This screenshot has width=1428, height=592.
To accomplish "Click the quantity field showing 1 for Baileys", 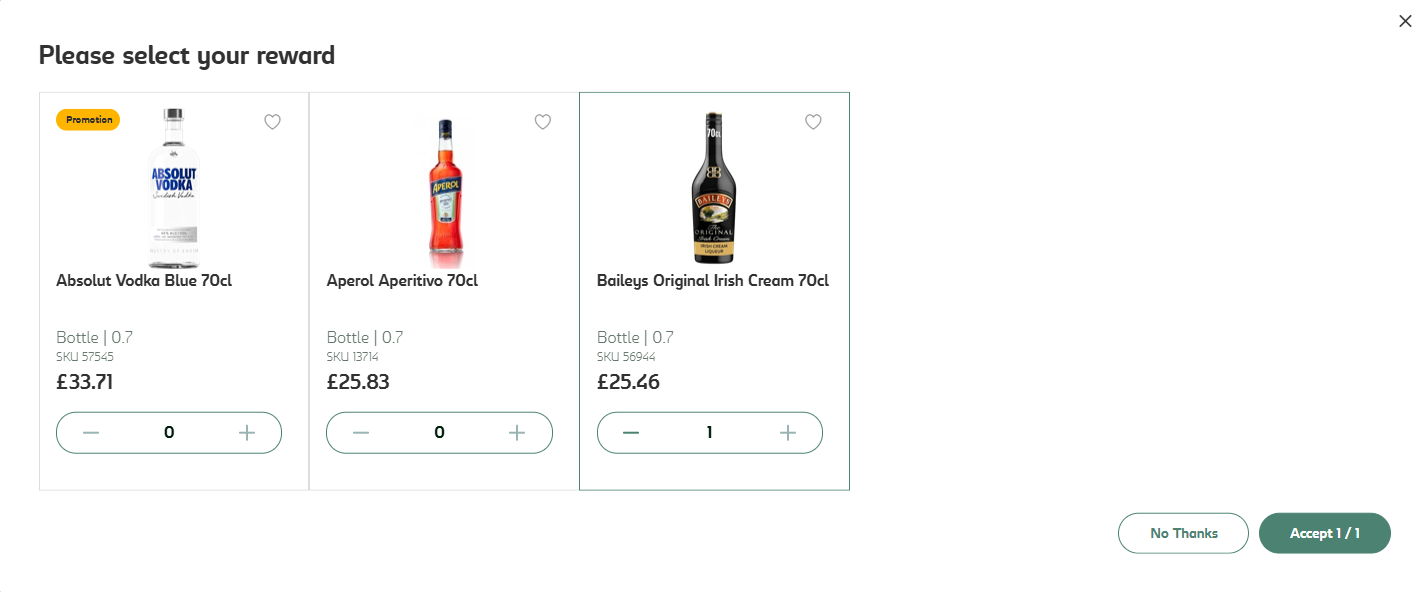I will [709, 432].
